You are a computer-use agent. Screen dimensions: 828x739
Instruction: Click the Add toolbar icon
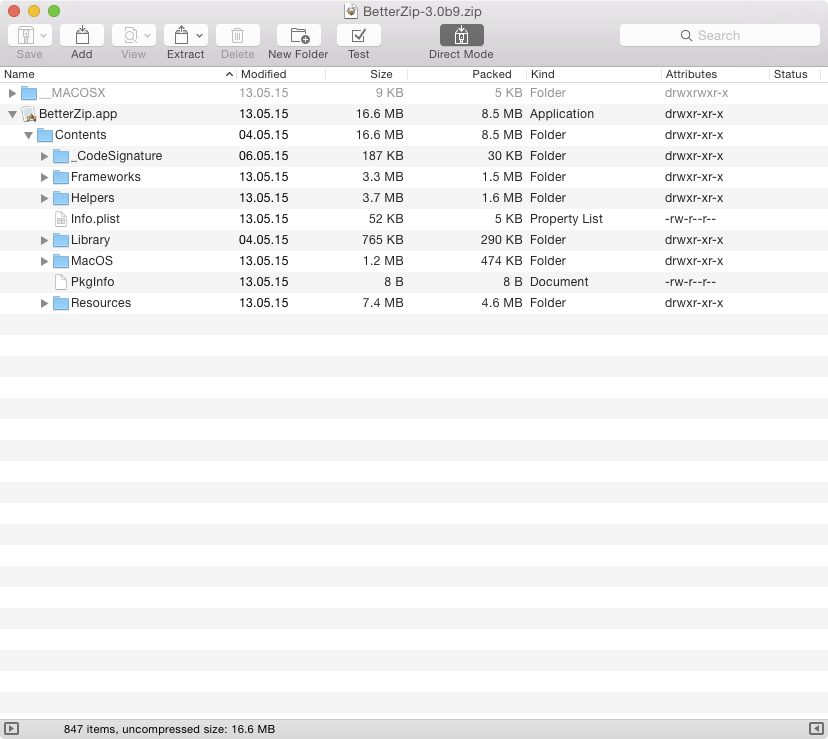point(82,35)
